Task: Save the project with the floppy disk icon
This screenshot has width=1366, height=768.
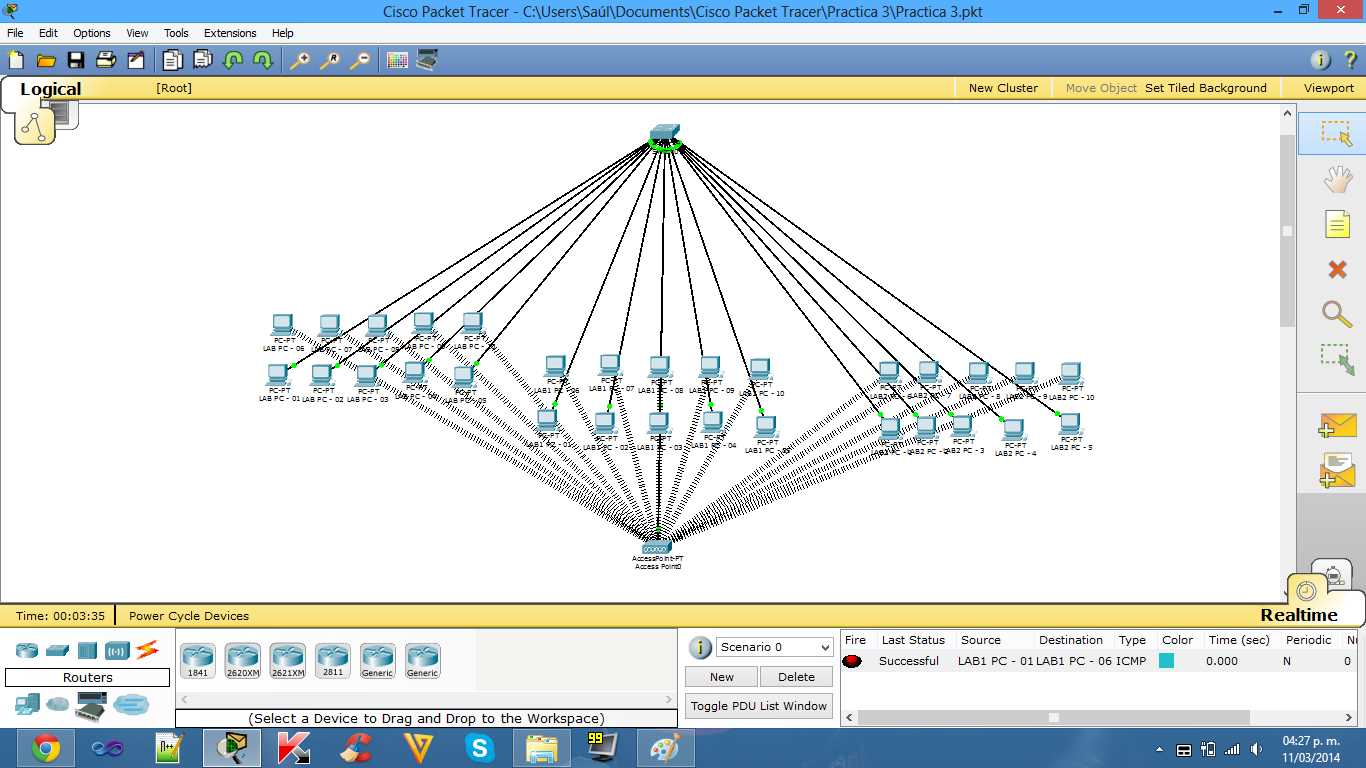Action: 76,60
